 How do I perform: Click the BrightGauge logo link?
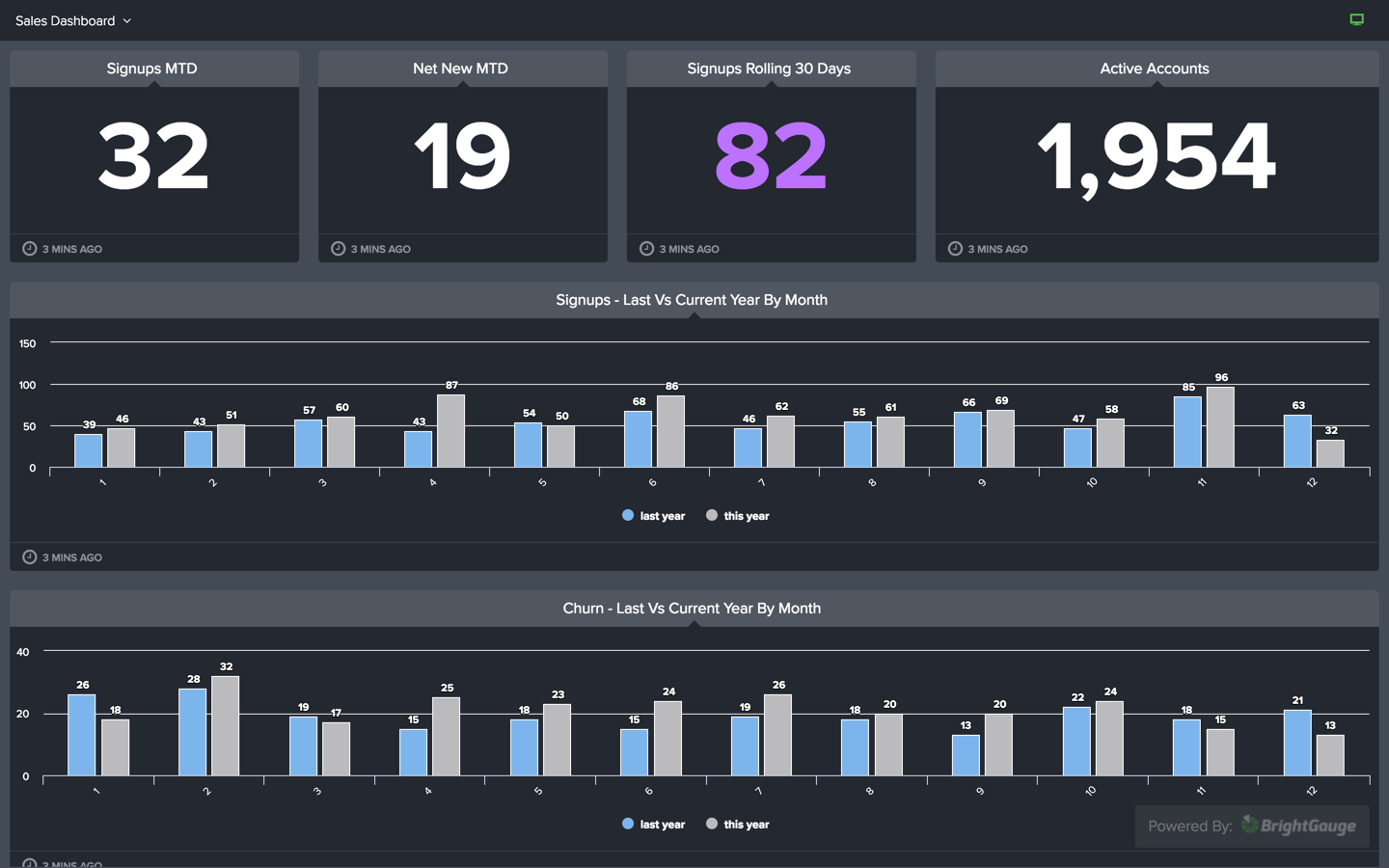pos(1298,826)
